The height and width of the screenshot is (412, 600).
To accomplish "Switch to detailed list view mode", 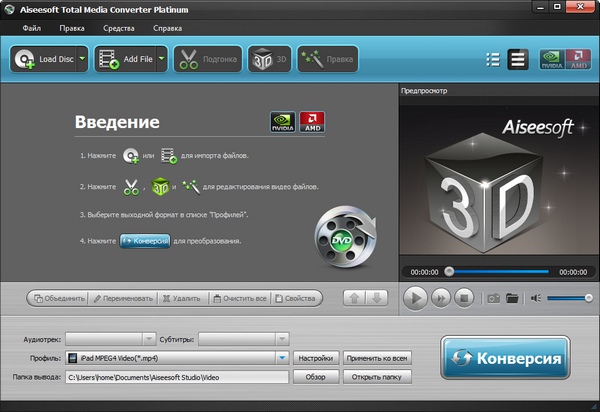I will click(x=518, y=60).
